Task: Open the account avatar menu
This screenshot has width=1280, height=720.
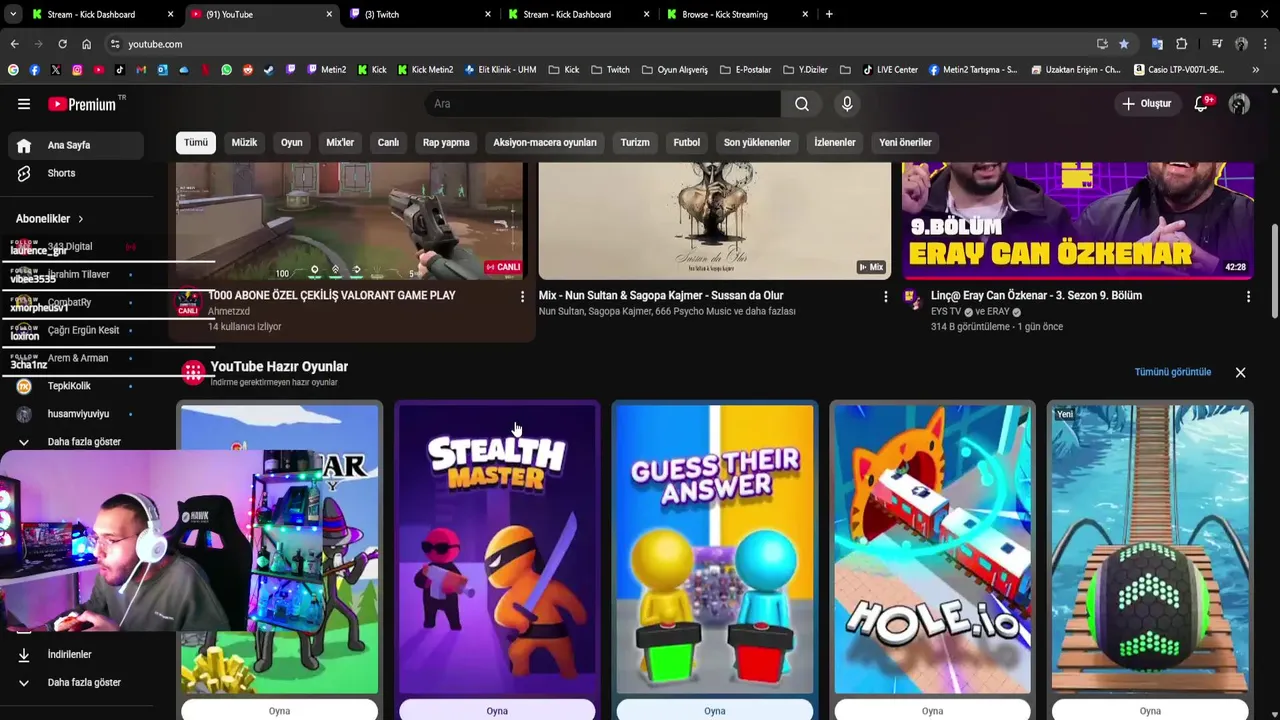Action: click(1239, 104)
